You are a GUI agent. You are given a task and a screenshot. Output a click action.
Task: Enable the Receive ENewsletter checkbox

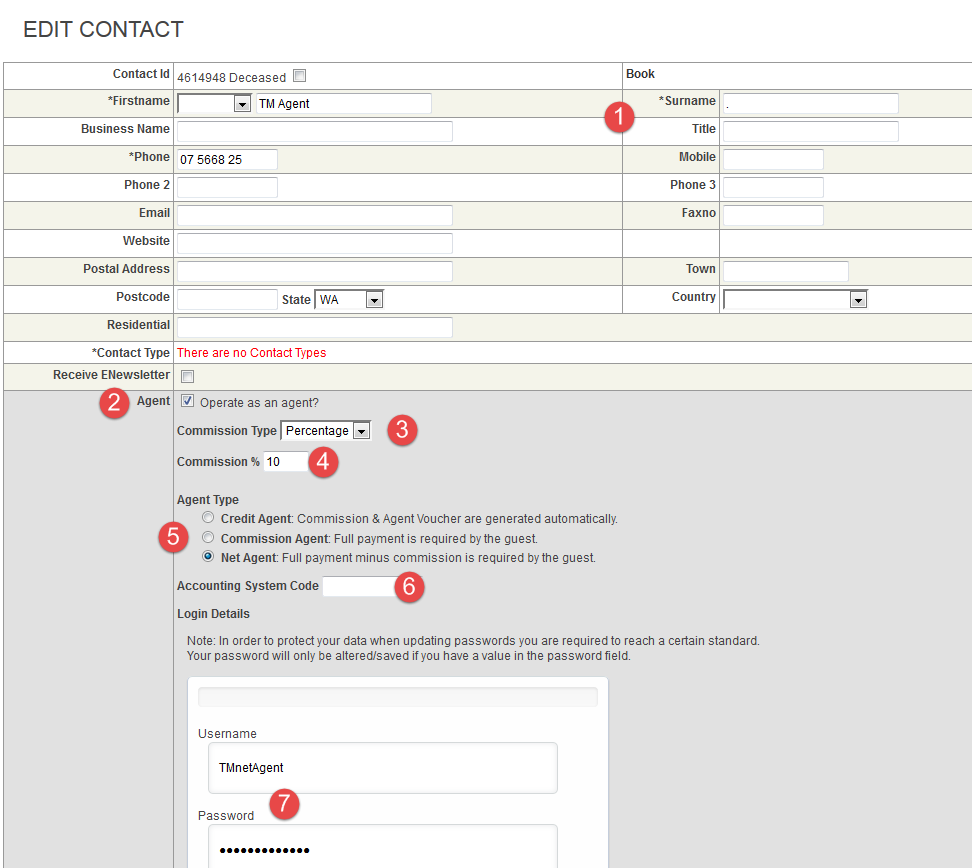(x=187, y=376)
